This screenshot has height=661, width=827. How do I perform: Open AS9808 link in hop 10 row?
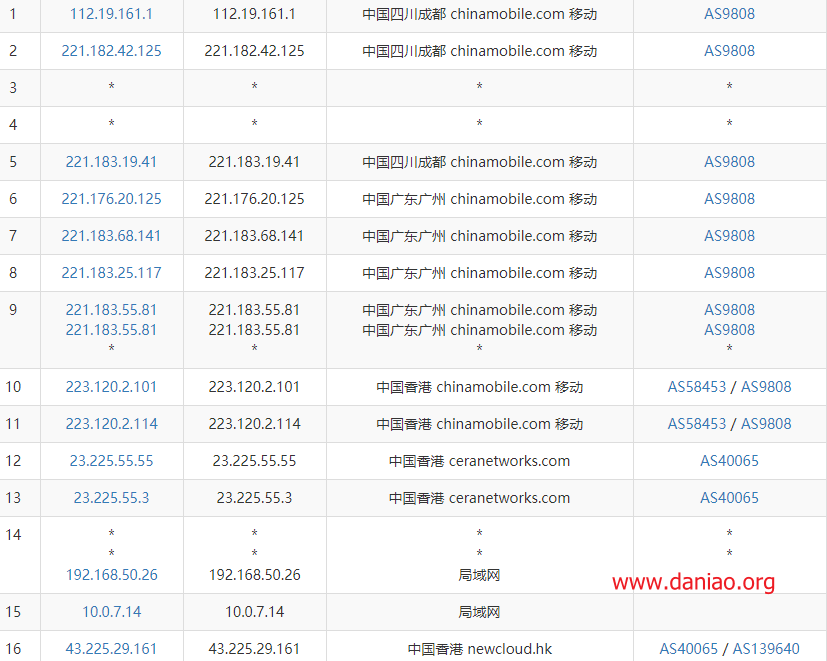point(766,387)
